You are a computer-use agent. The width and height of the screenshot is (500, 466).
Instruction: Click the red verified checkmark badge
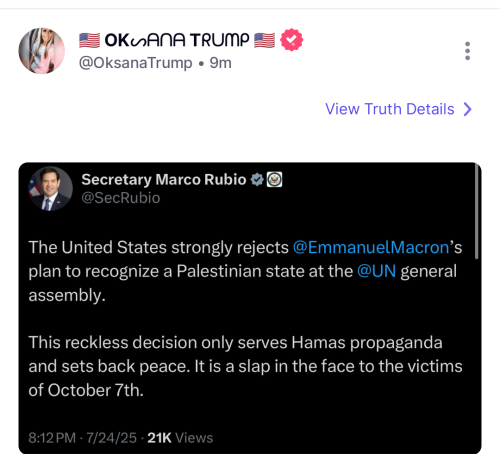[x=291, y=40]
